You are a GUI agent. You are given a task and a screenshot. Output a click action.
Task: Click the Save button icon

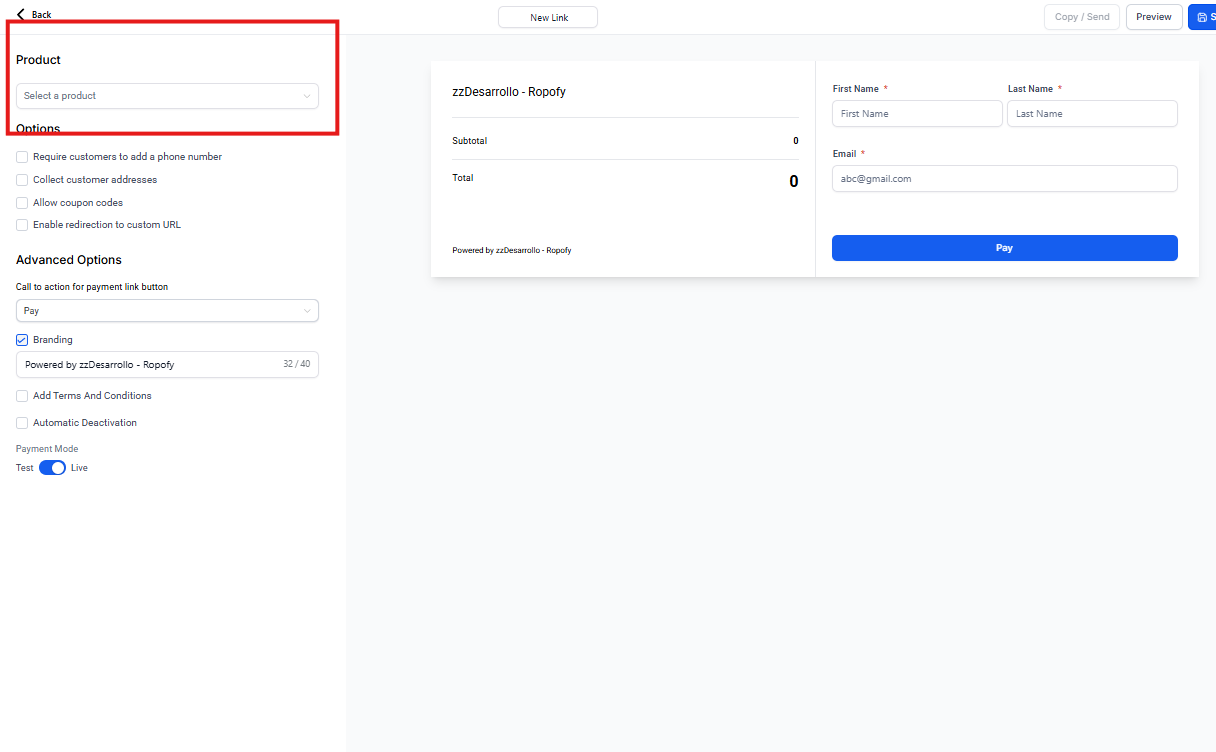tap(1201, 17)
